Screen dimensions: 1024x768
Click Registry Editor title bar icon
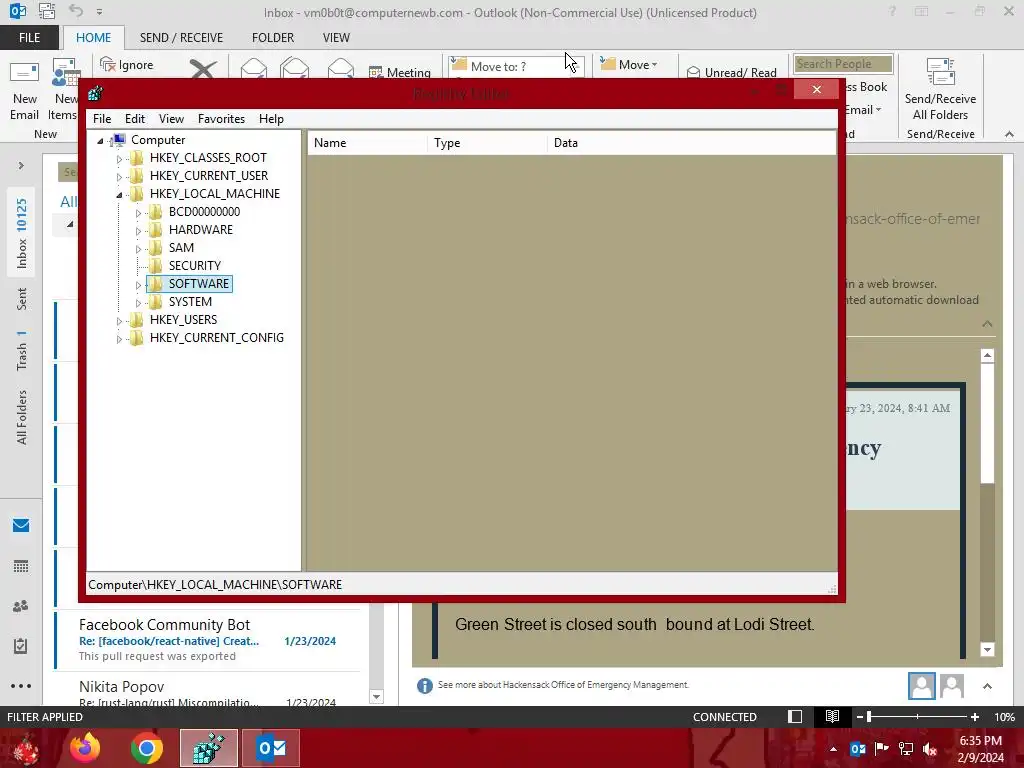pos(95,93)
